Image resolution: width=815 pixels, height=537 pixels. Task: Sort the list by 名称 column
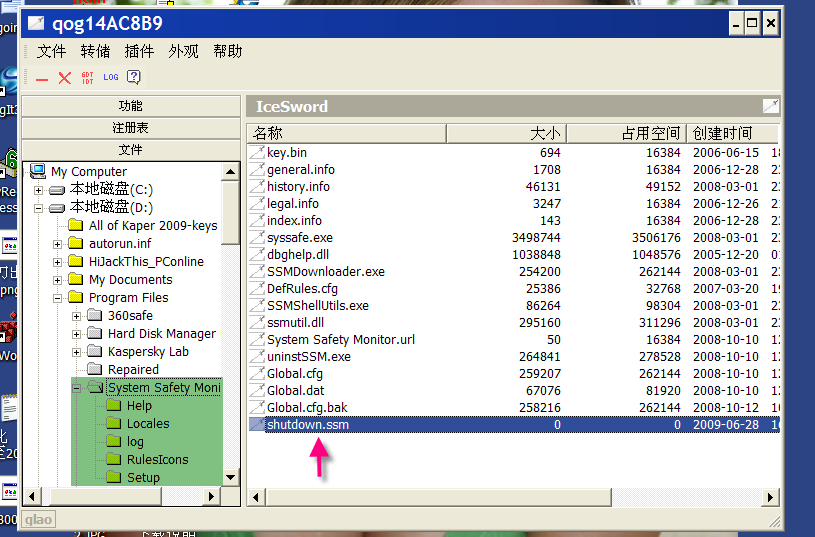pyautogui.click(x=347, y=134)
